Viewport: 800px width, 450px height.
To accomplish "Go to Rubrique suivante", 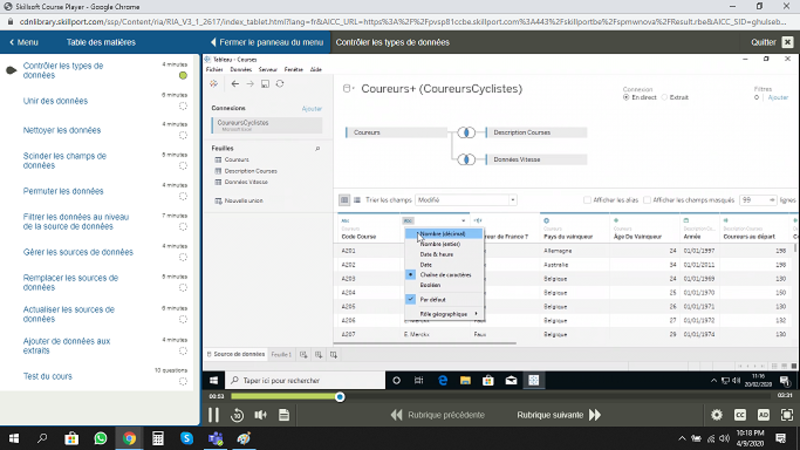I will click(559, 415).
